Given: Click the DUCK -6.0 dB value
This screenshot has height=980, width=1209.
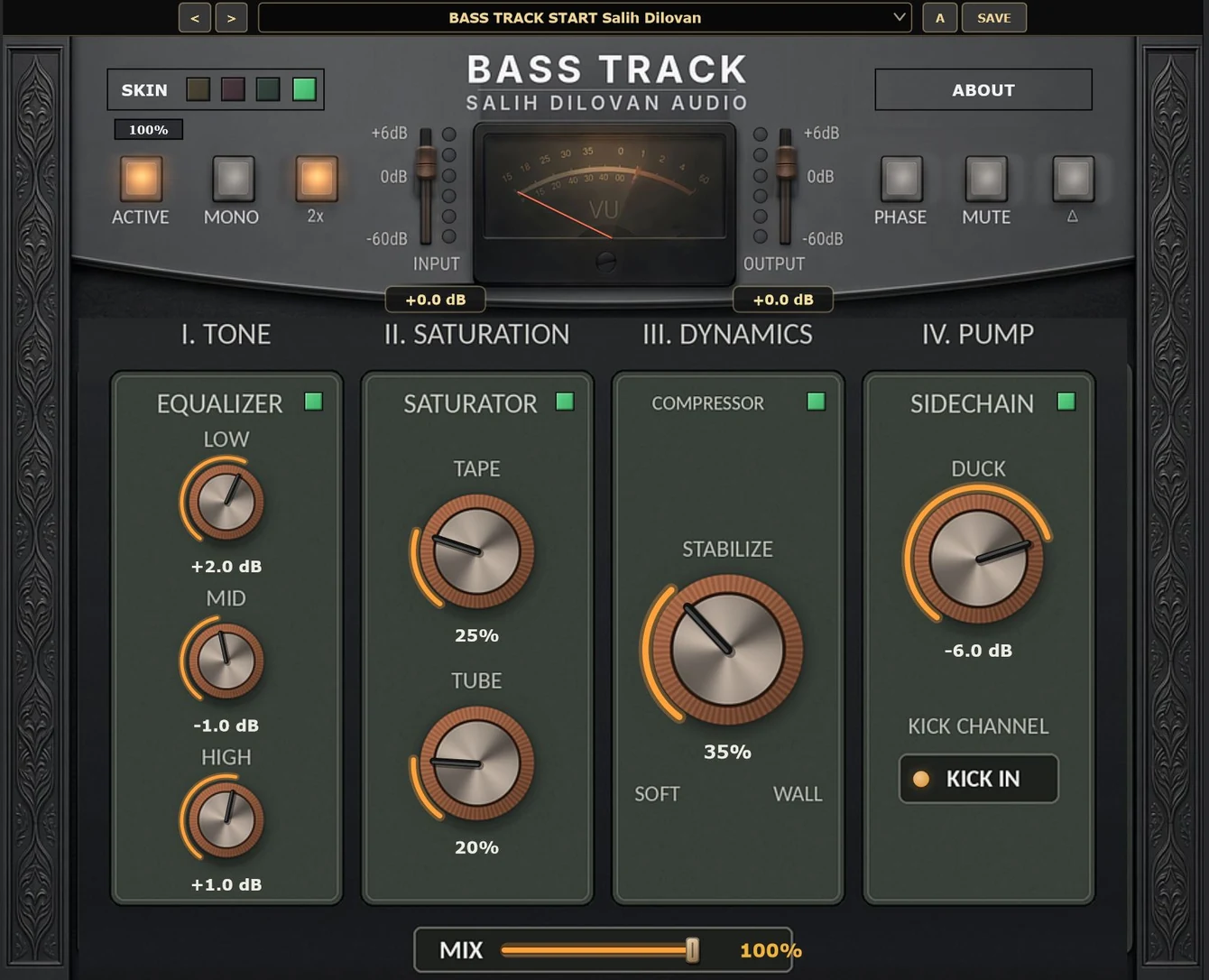Looking at the screenshot, I should 978,651.
